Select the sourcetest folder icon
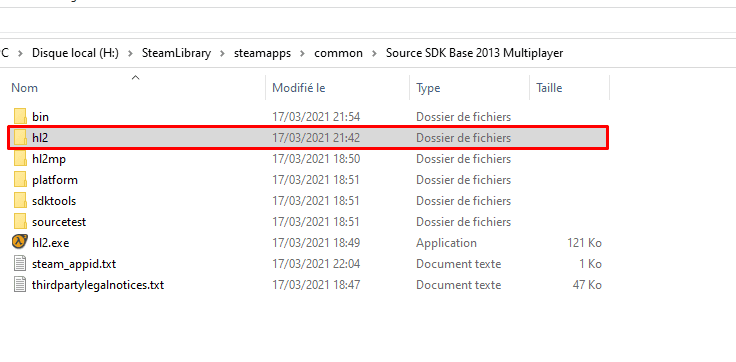Image resolution: width=736 pixels, height=362 pixels. [20, 222]
